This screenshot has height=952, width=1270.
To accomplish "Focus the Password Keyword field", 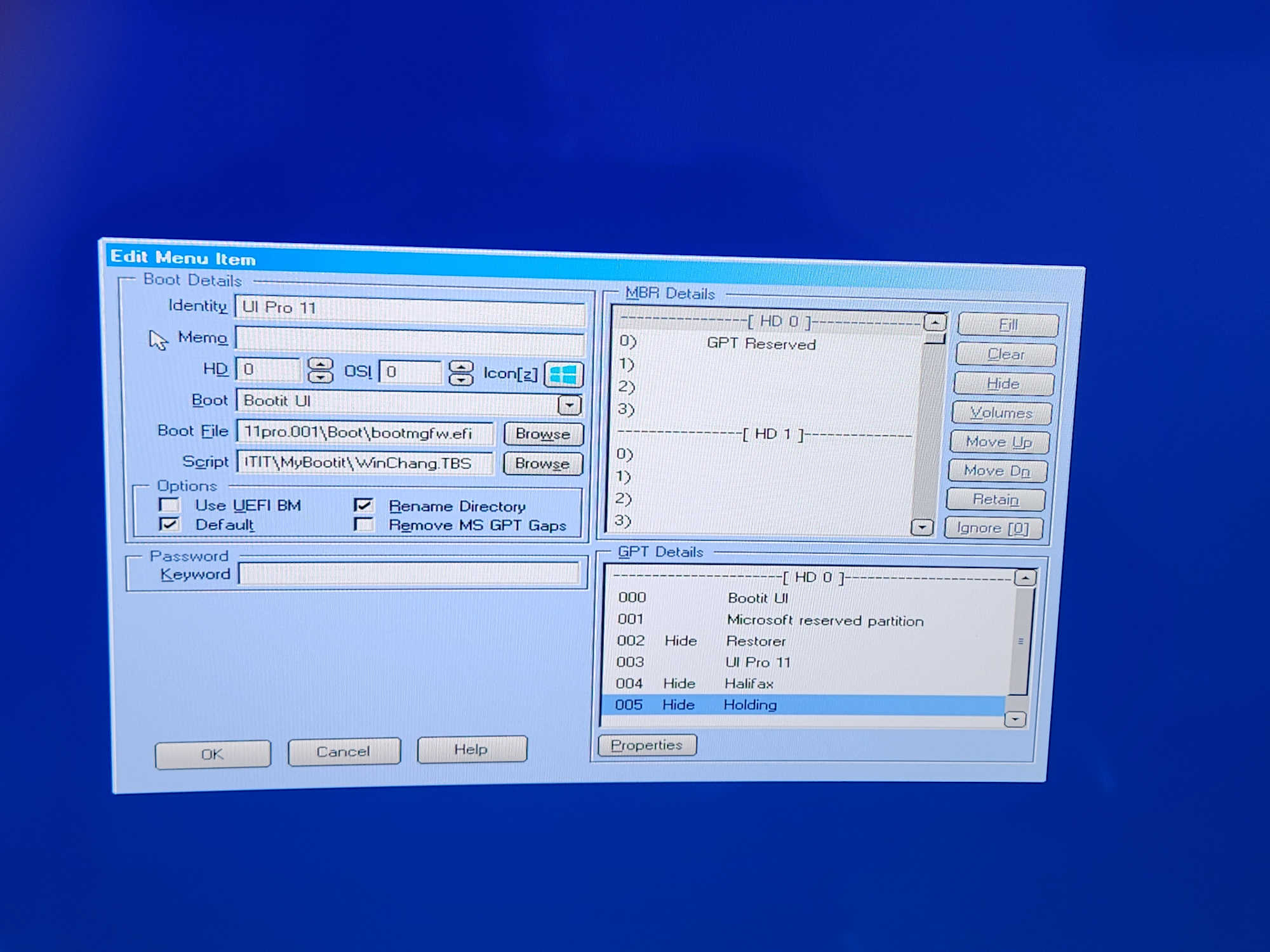I will coord(409,574).
